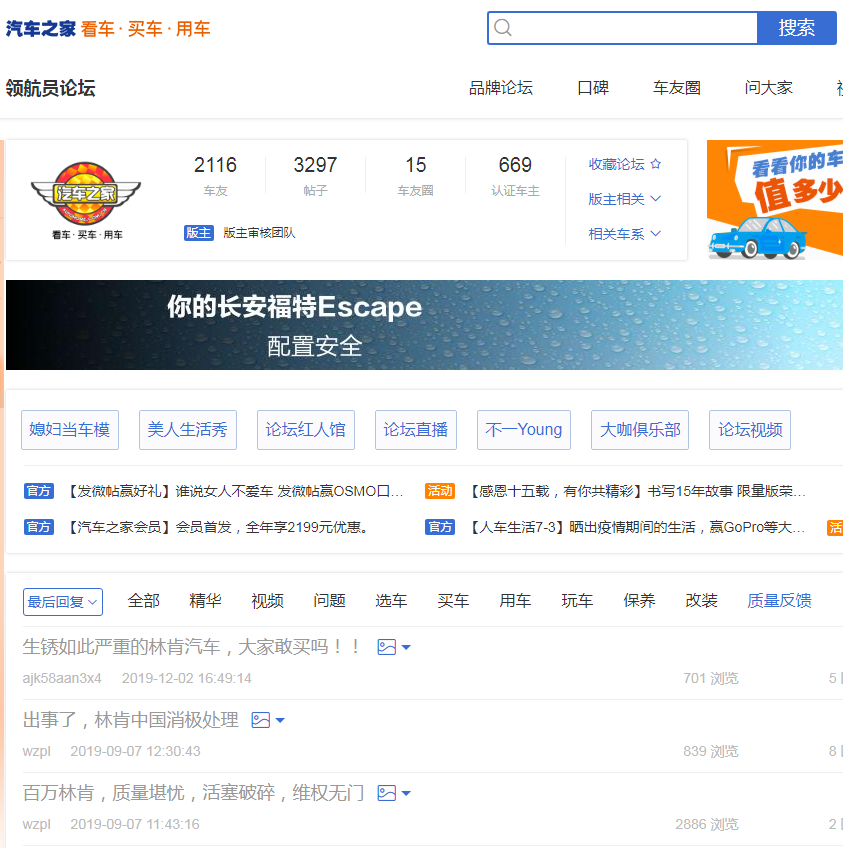Click author name ajk58aan3x4
Viewport: 843px width, 848px height.
[x=62, y=678]
